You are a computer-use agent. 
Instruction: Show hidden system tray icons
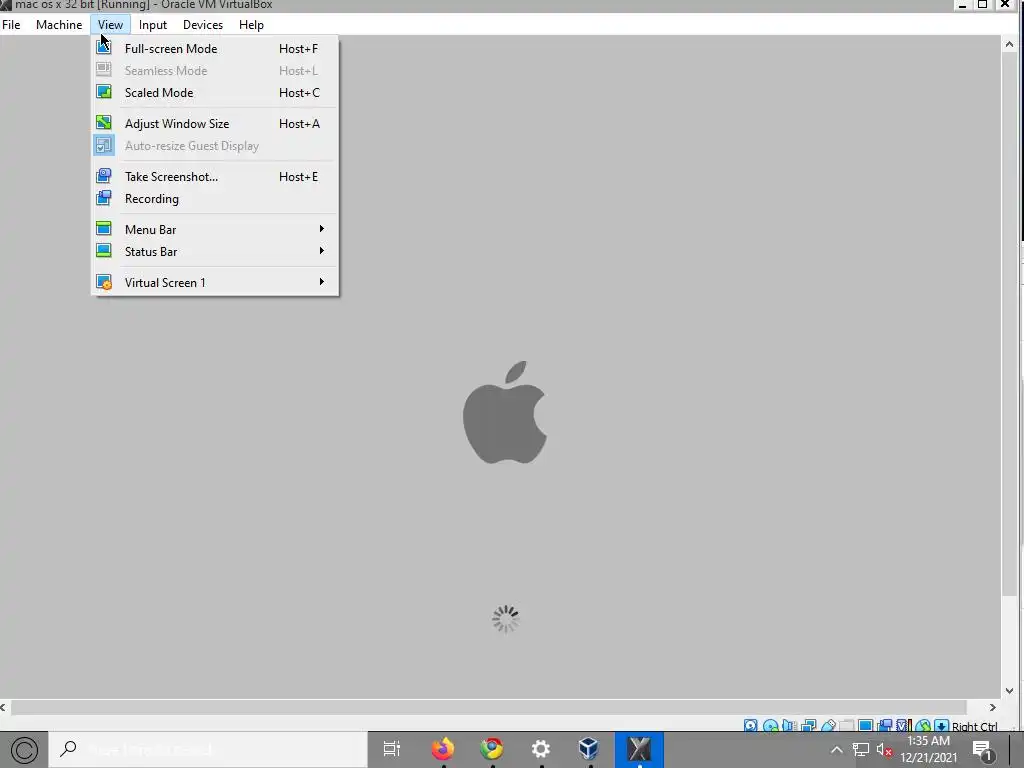[837, 750]
